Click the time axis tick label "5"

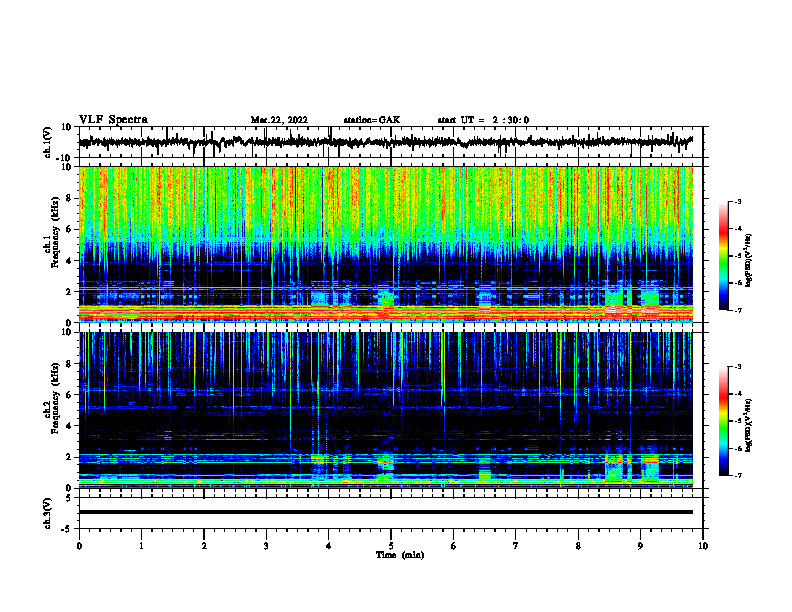tap(391, 546)
